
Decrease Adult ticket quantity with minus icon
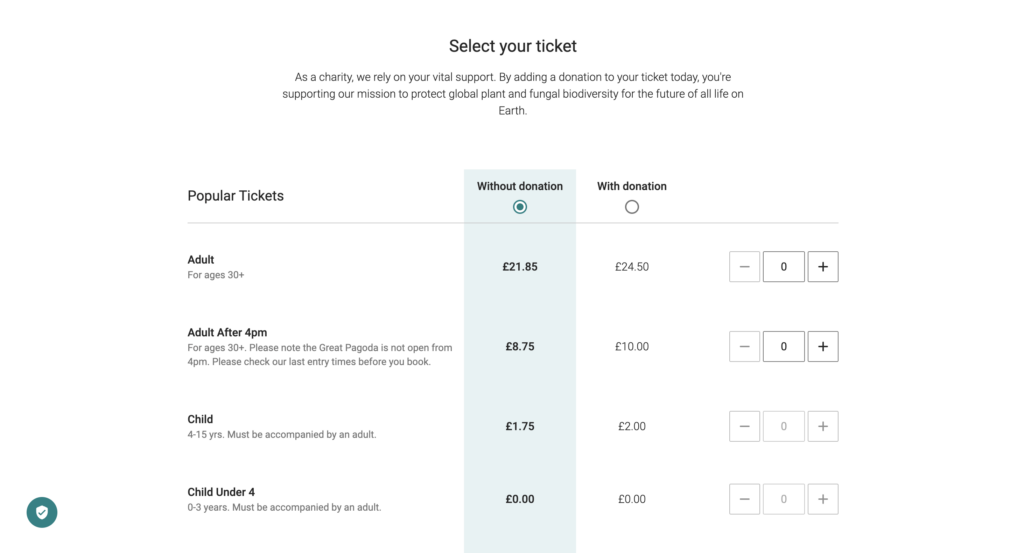click(744, 266)
